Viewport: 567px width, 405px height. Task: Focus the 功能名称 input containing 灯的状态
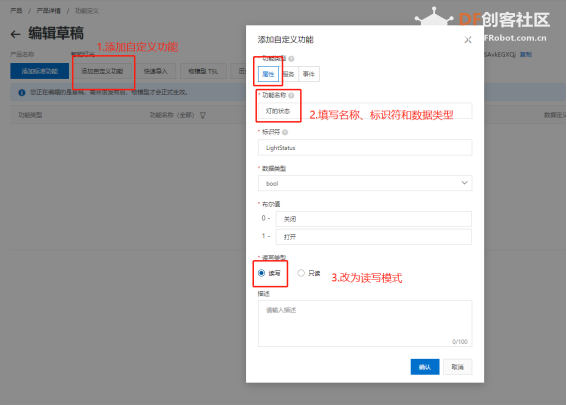(365, 111)
